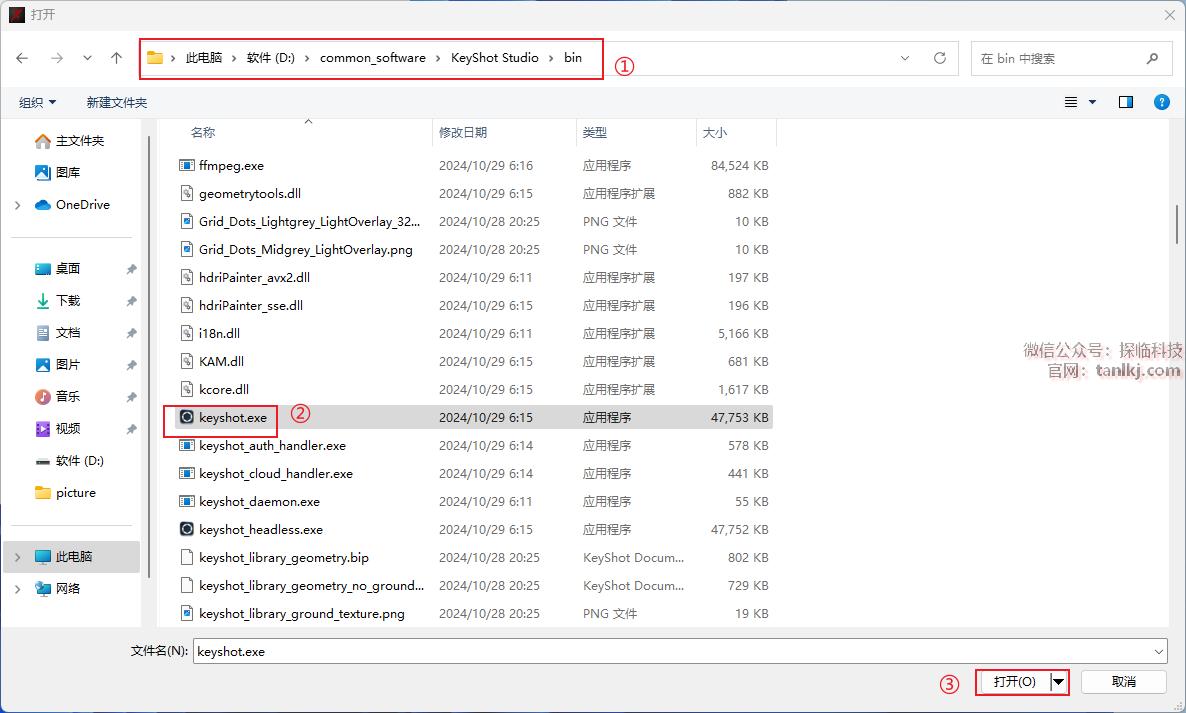Select the keyshot_headless.exe file icon
The image size is (1186, 713).
[186, 529]
